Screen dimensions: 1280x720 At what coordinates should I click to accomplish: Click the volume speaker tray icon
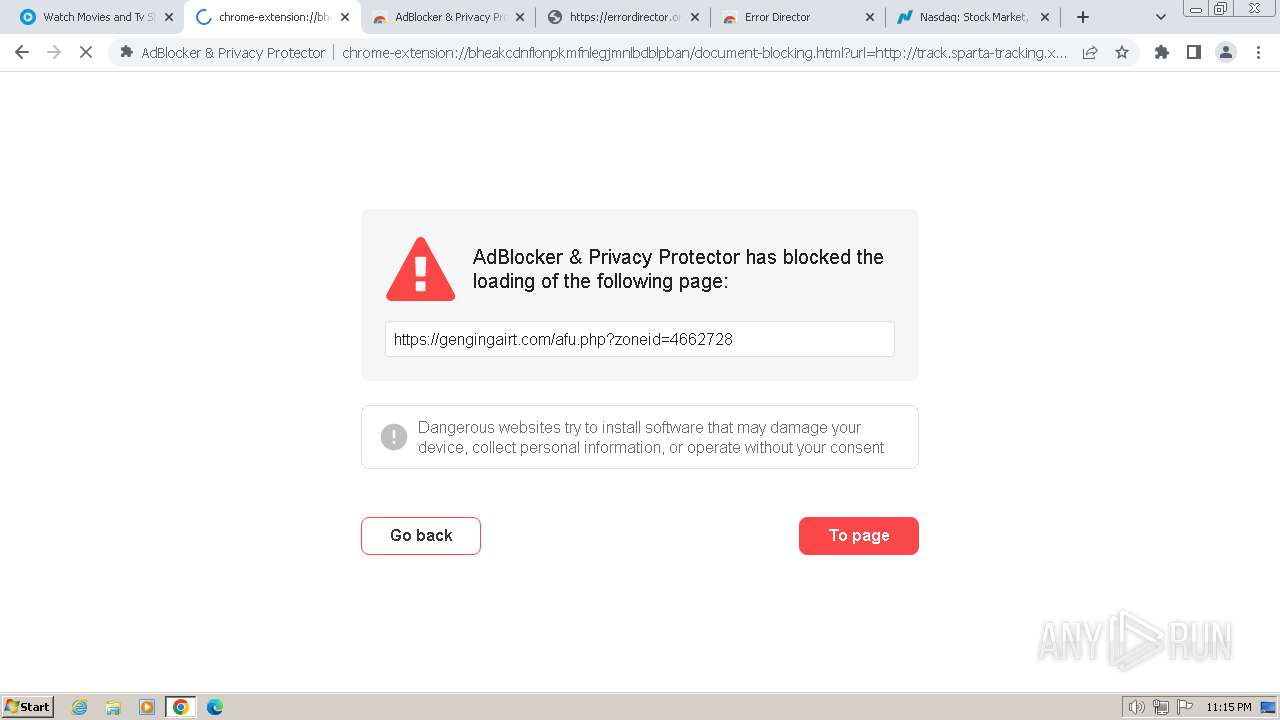pyautogui.click(x=1136, y=707)
